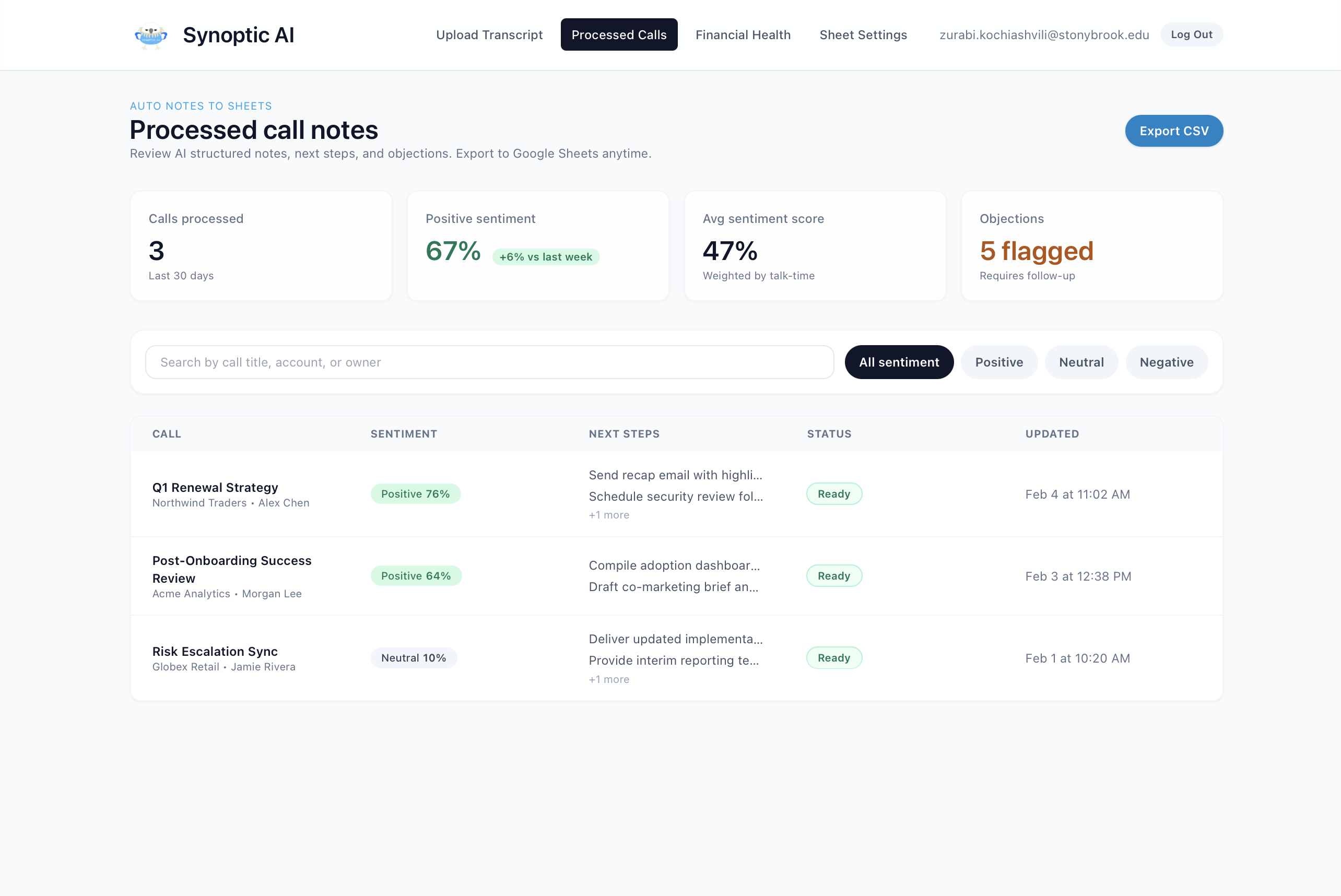The height and width of the screenshot is (896, 1341).
Task: Open the Q1 Renewal Strategy call
Action: [215, 488]
